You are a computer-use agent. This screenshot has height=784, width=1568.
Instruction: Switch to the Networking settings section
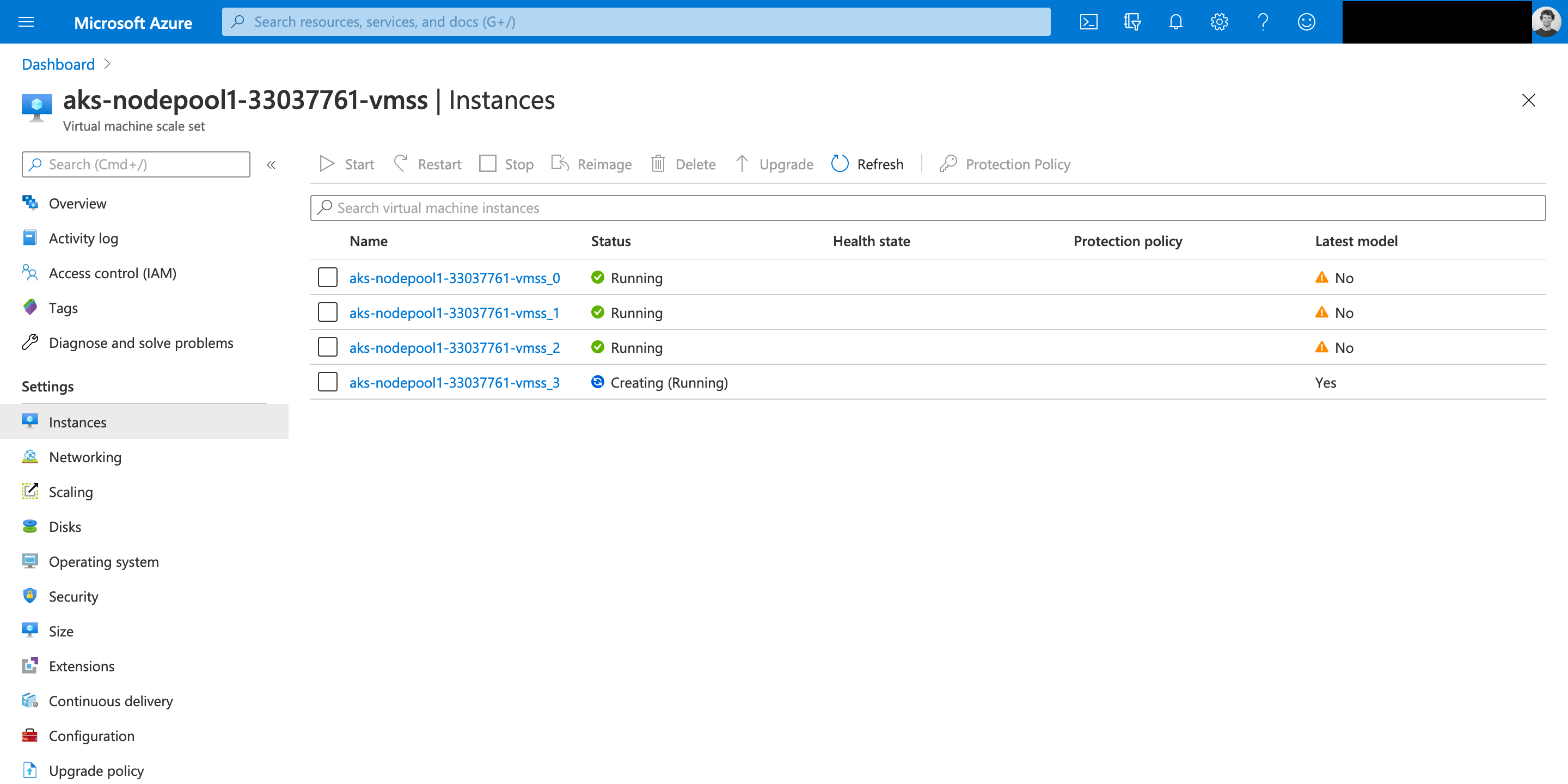point(84,457)
